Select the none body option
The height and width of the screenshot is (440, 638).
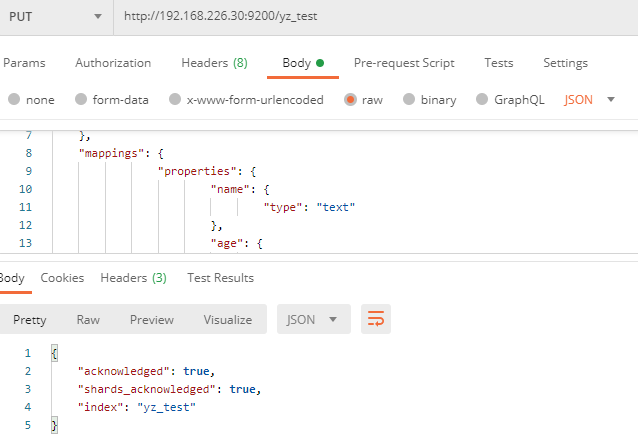[x=14, y=100]
